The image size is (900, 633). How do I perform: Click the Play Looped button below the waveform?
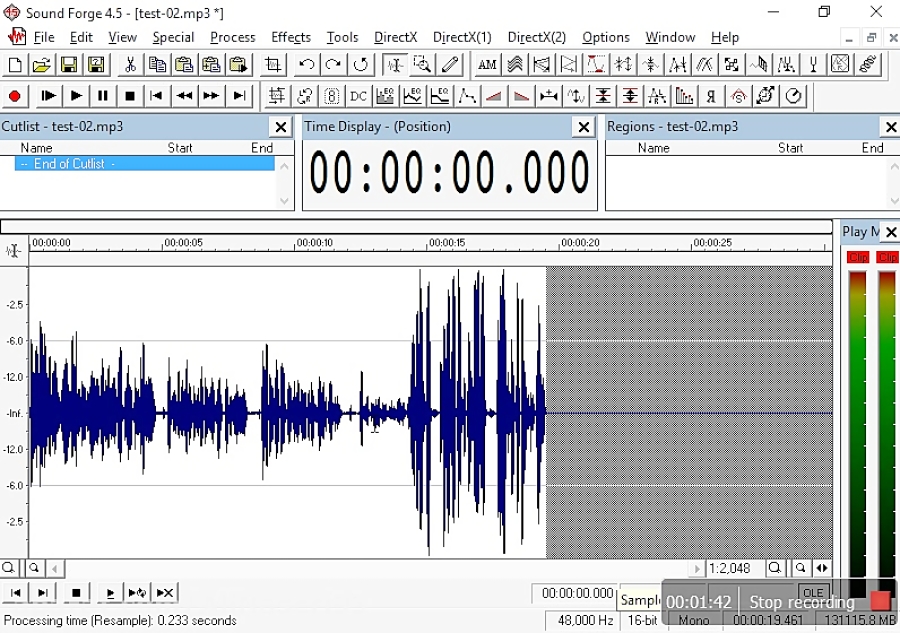137,593
